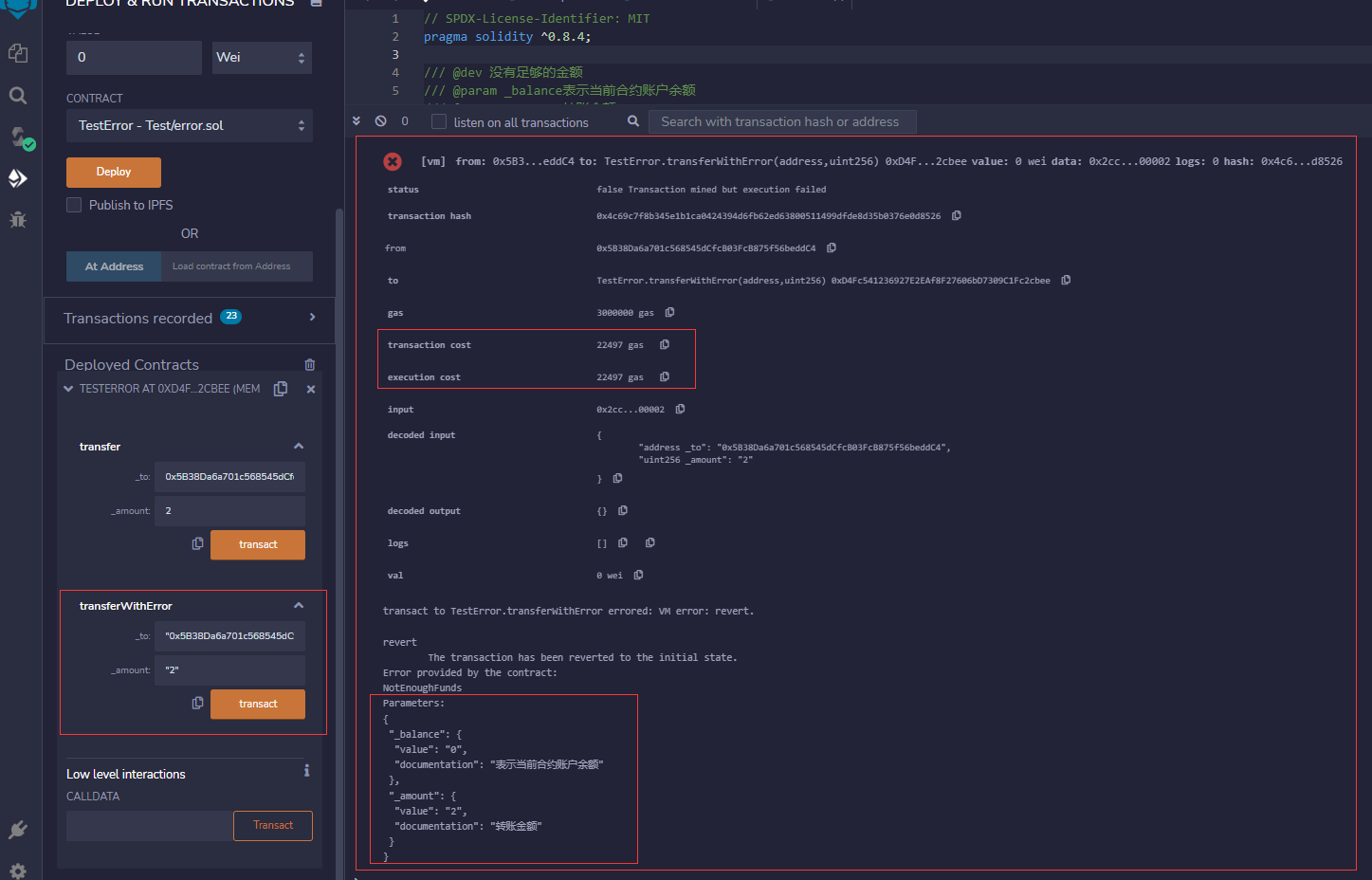The image size is (1372, 880).
Task: Open the Solidity Compiler panel
Action: (19, 137)
